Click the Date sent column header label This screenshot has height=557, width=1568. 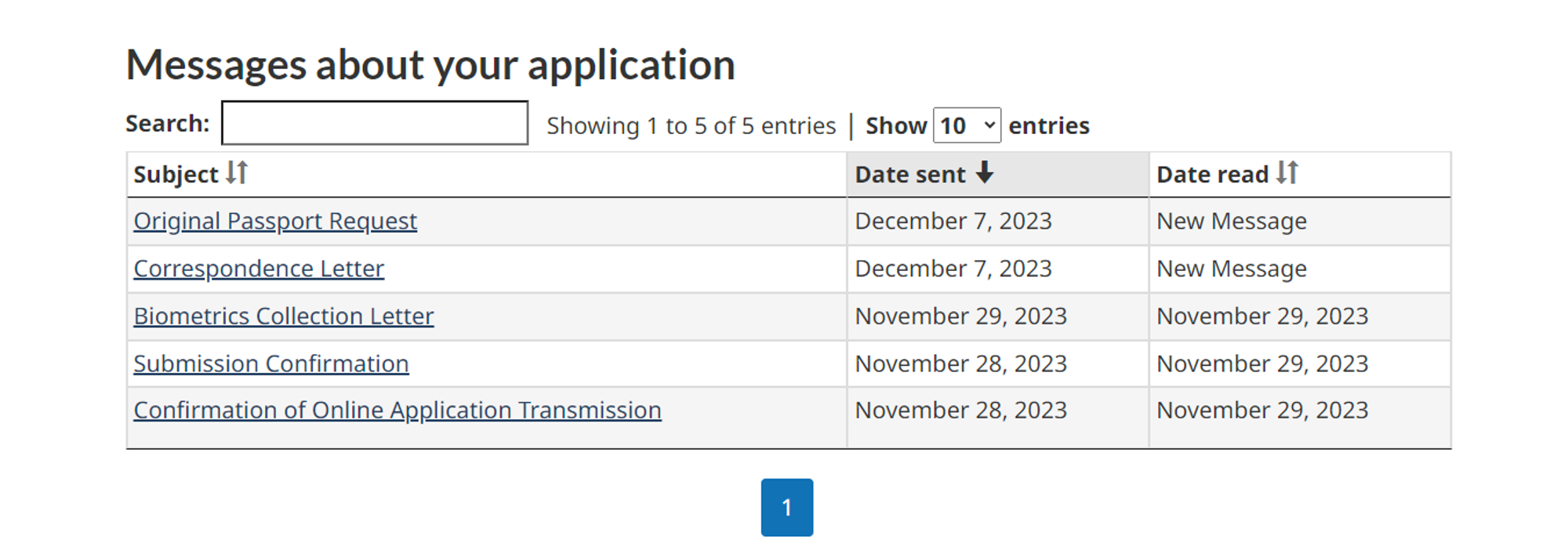coord(910,175)
